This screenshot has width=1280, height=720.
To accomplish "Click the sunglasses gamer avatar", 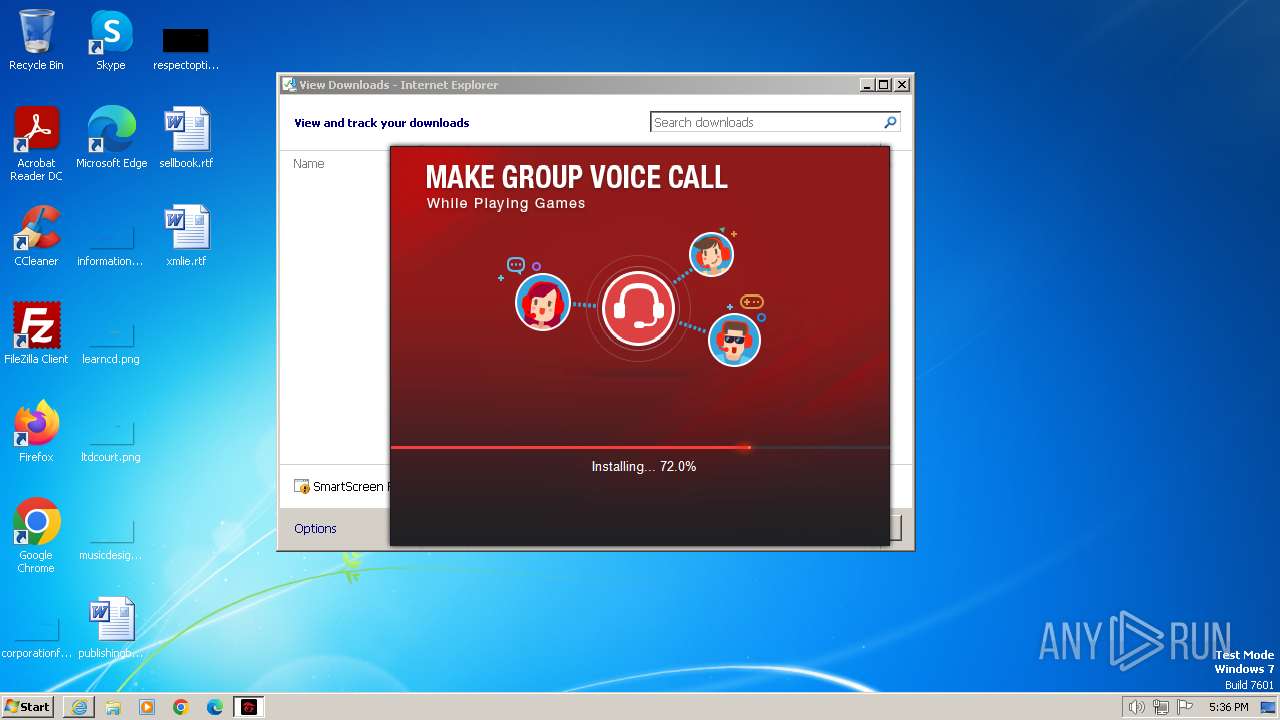I will coord(734,339).
